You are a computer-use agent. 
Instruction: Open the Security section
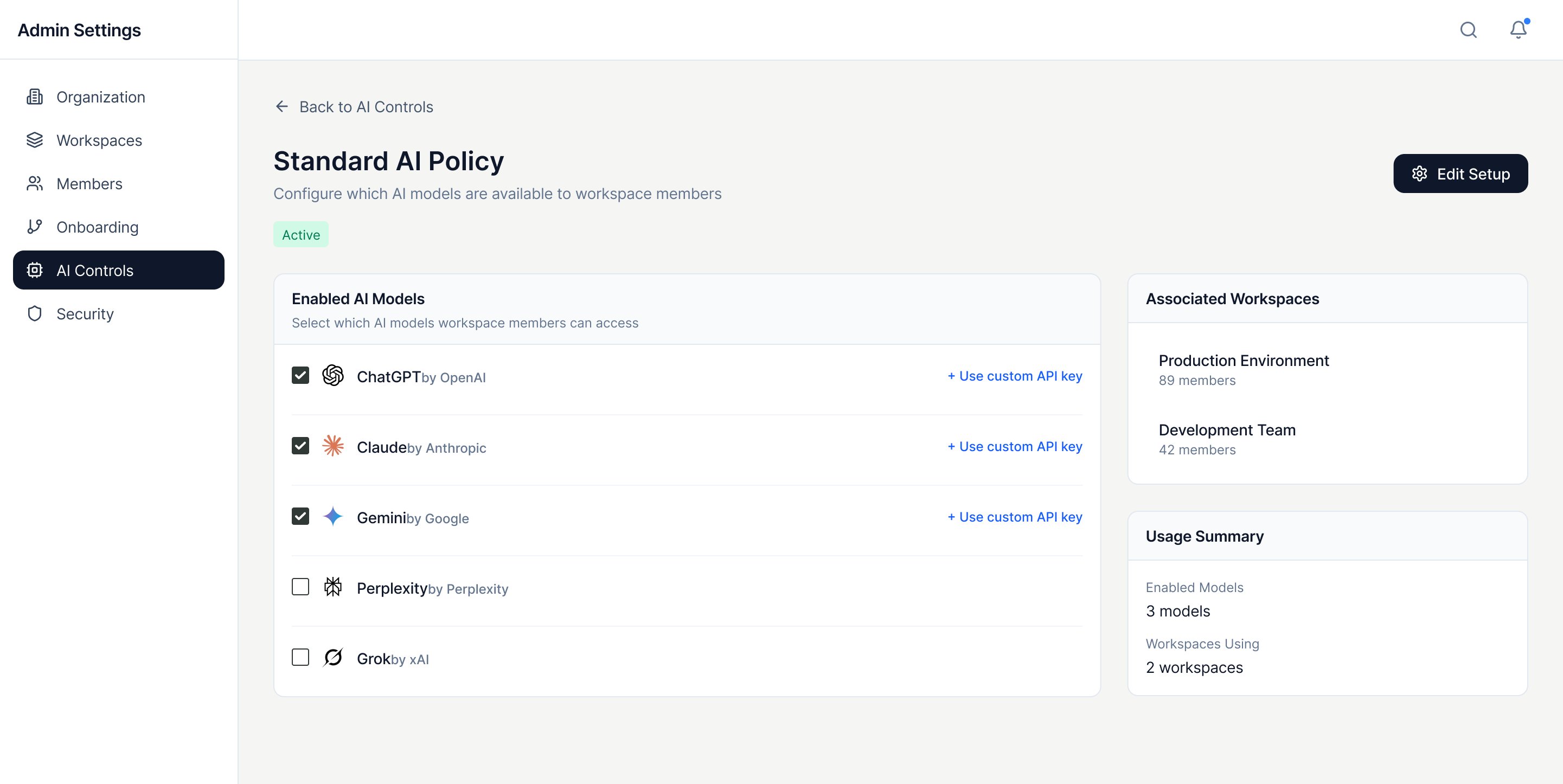click(118, 314)
